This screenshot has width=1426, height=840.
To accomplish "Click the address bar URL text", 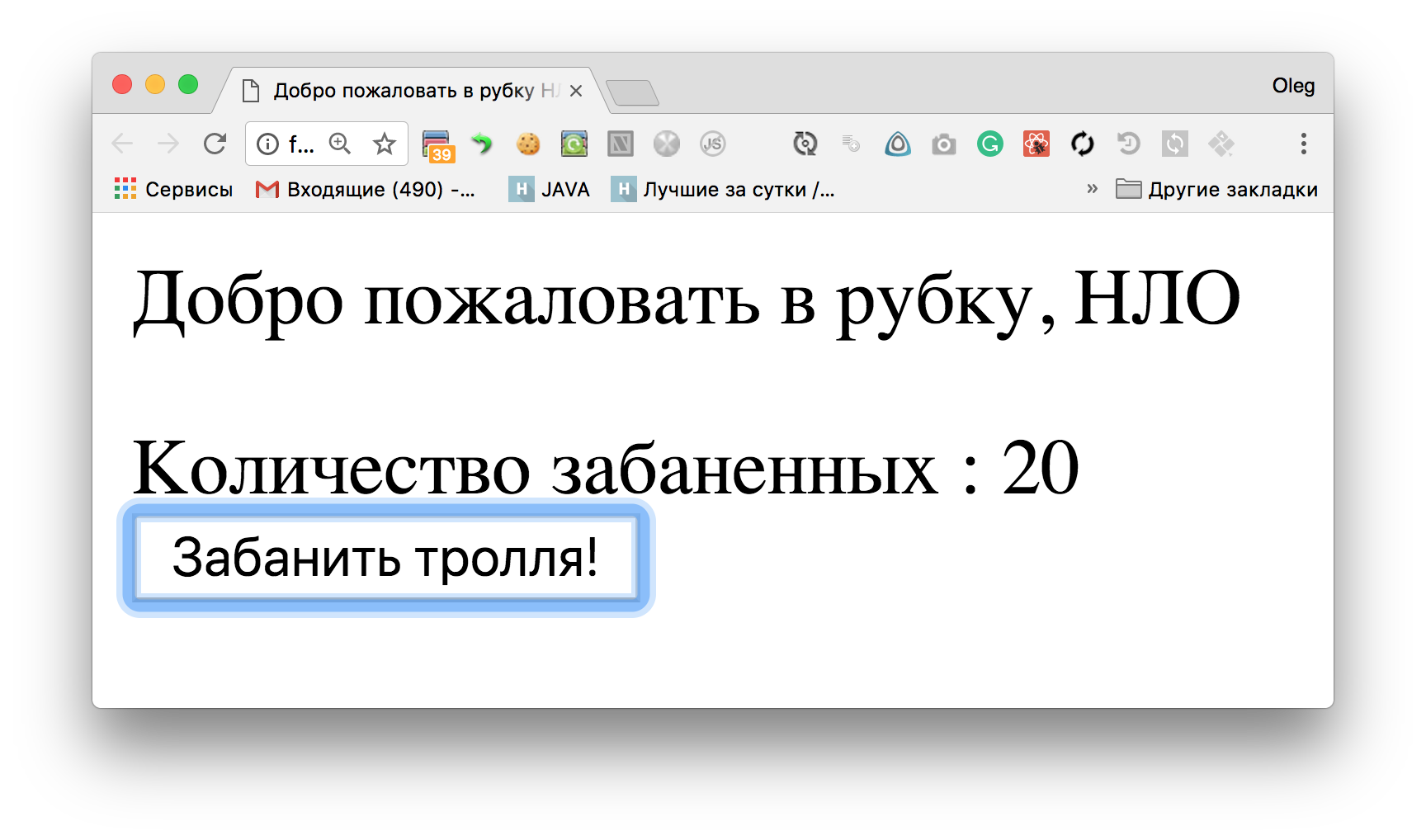I will point(301,145).
